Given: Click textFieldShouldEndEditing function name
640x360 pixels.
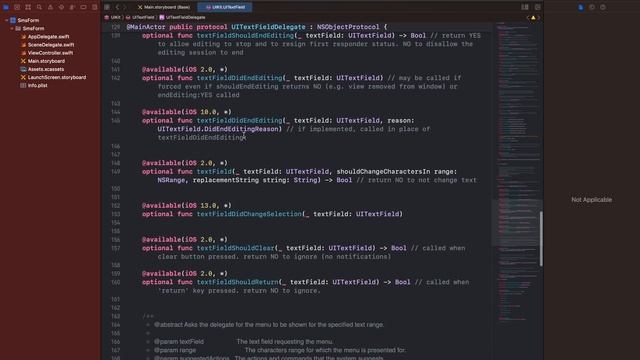Looking at the screenshot, I should 245,36.
